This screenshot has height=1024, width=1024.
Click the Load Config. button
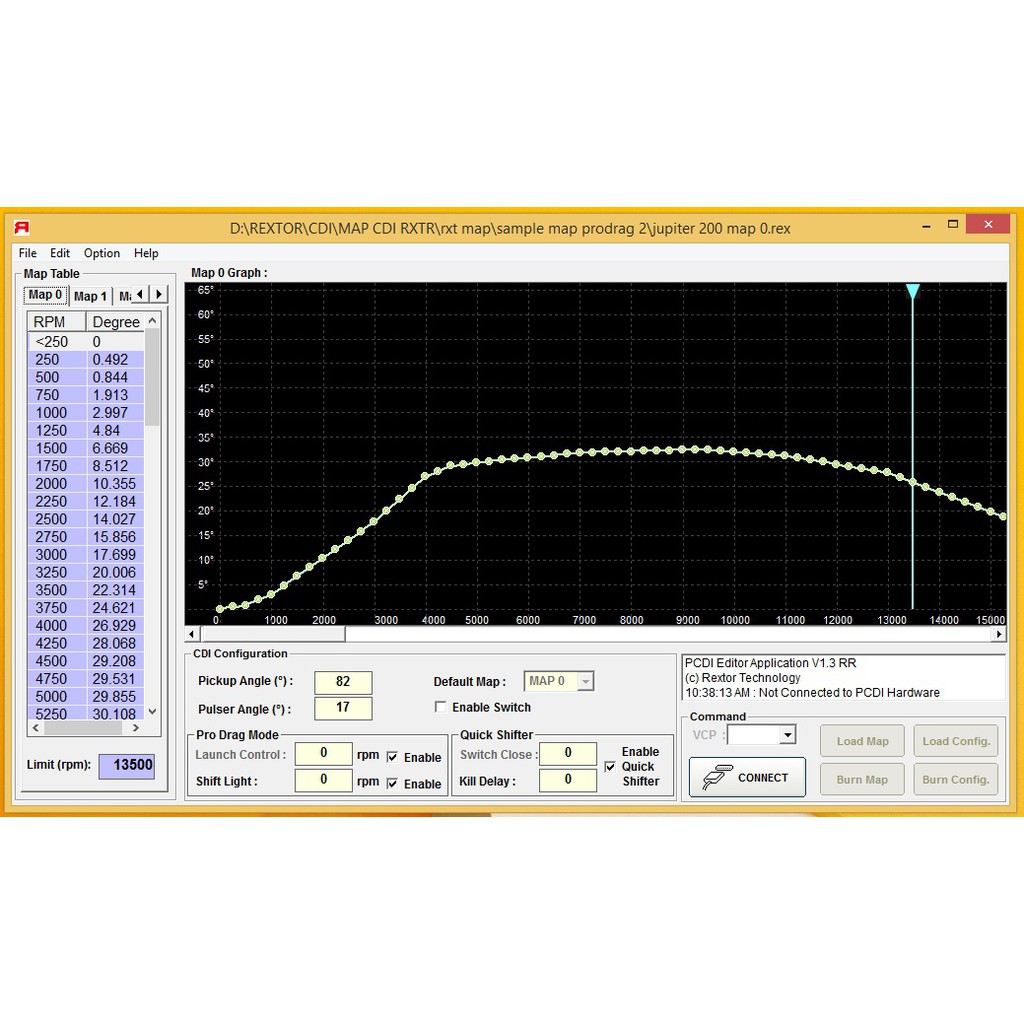[955, 741]
